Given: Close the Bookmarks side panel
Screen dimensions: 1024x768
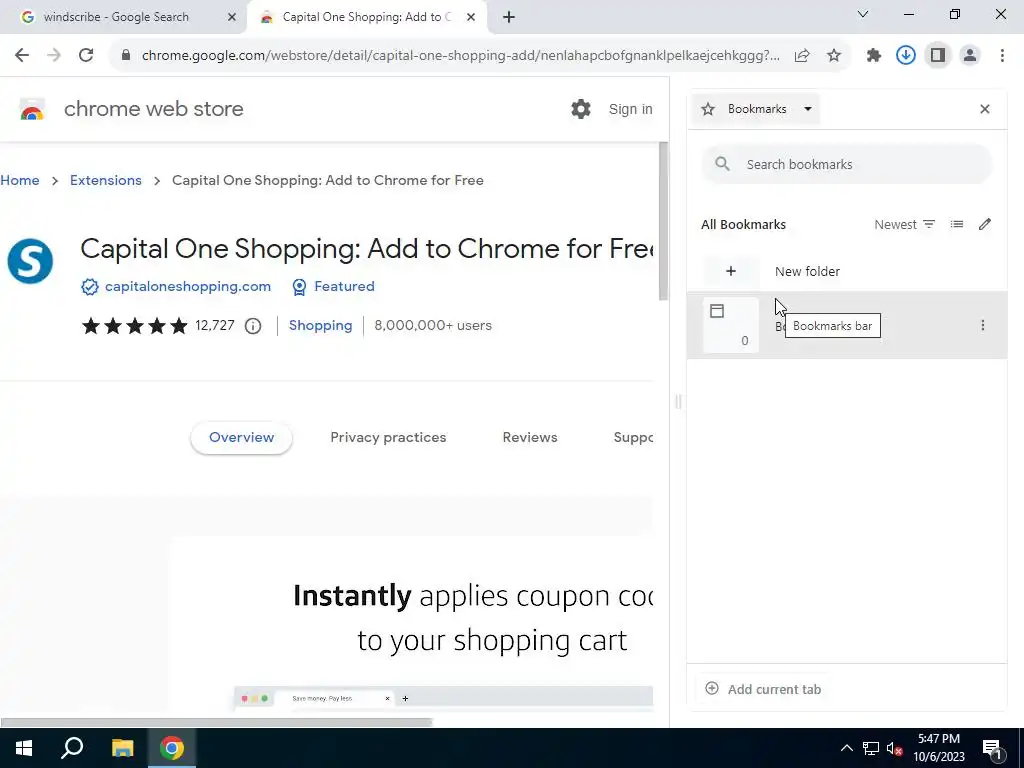Looking at the screenshot, I should (985, 109).
